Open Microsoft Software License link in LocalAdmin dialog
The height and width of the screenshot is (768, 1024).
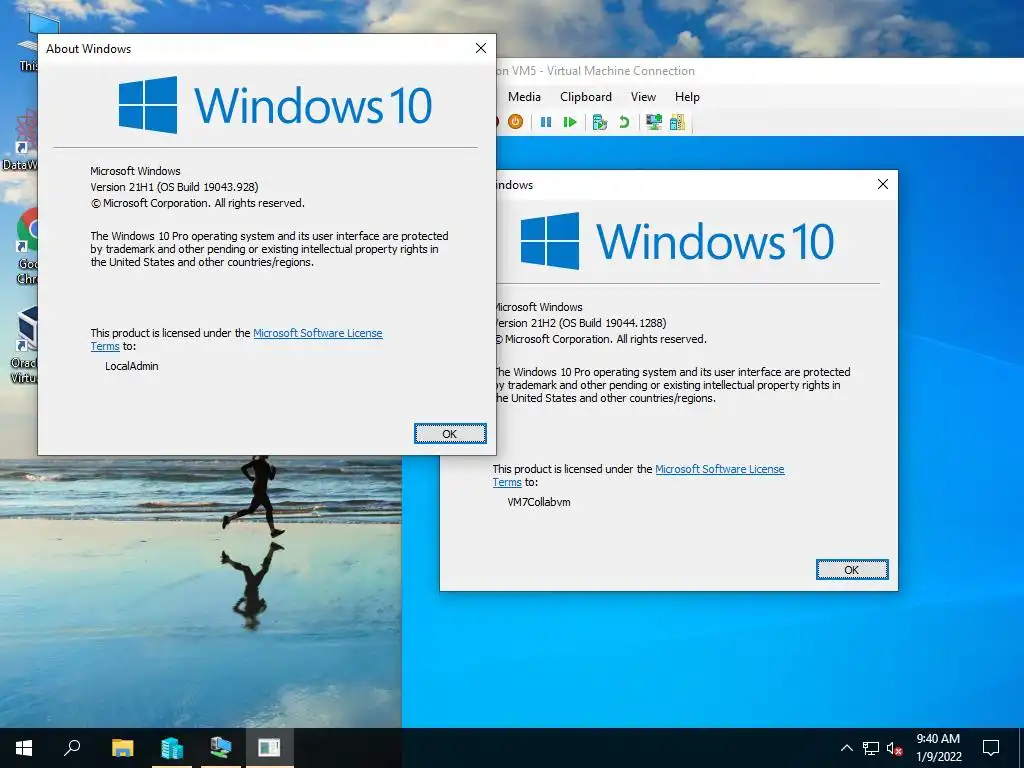pyautogui.click(x=317, y=333)
